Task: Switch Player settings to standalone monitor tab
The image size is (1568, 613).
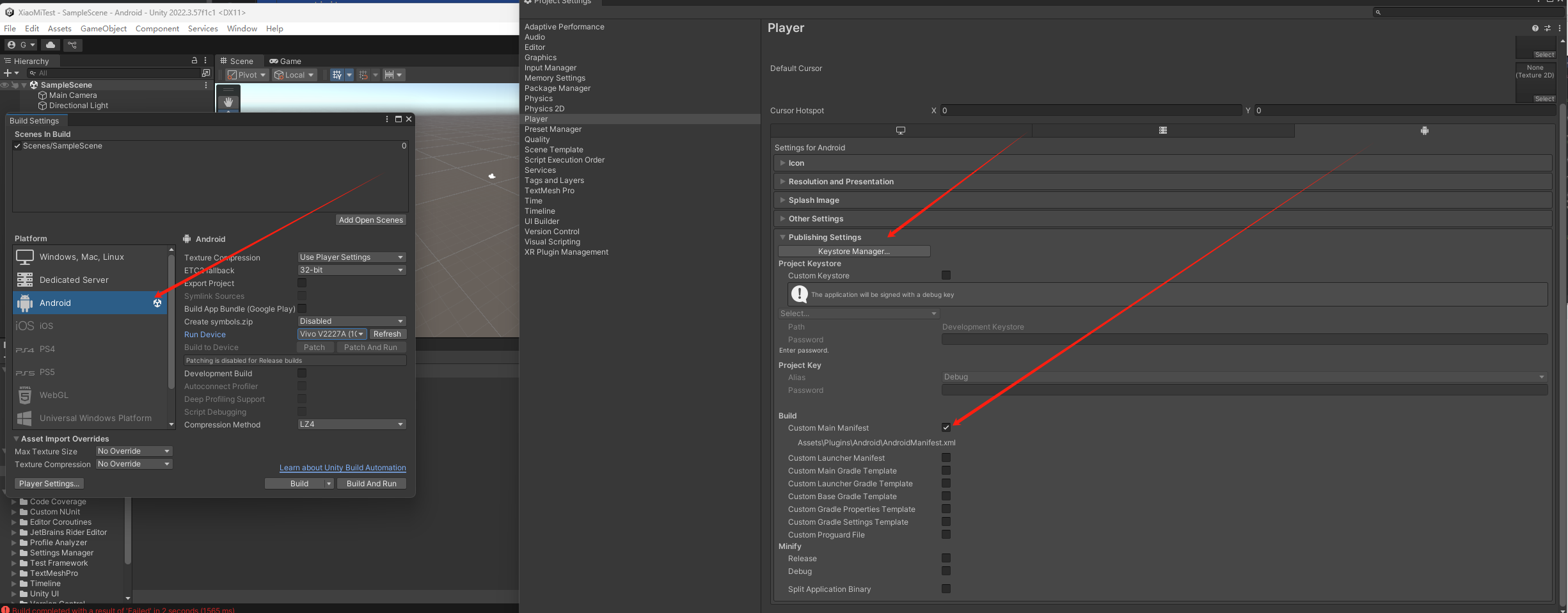Action: point(901,131)
